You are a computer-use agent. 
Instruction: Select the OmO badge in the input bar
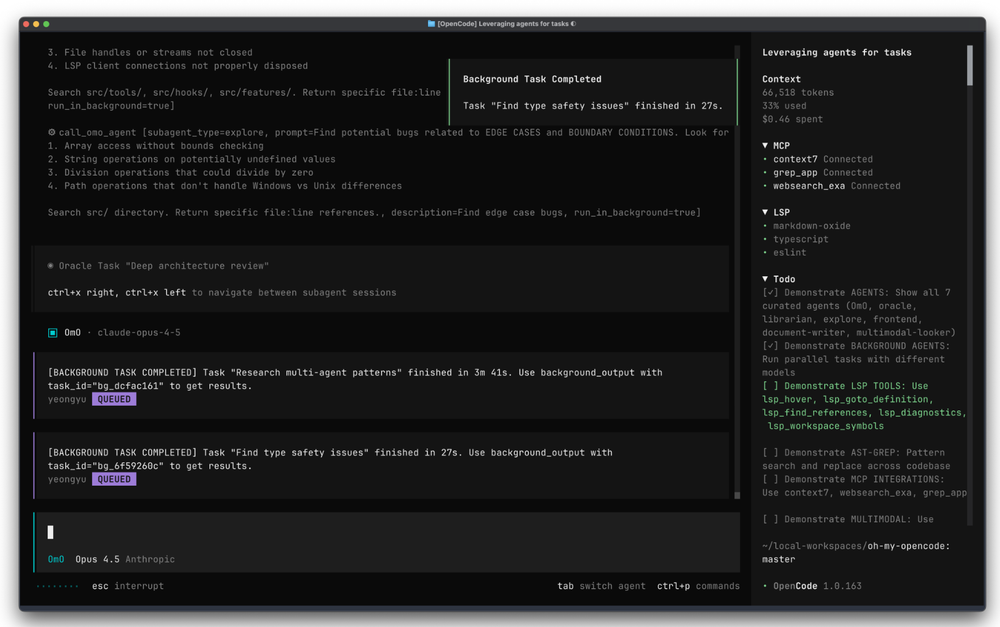57,559
